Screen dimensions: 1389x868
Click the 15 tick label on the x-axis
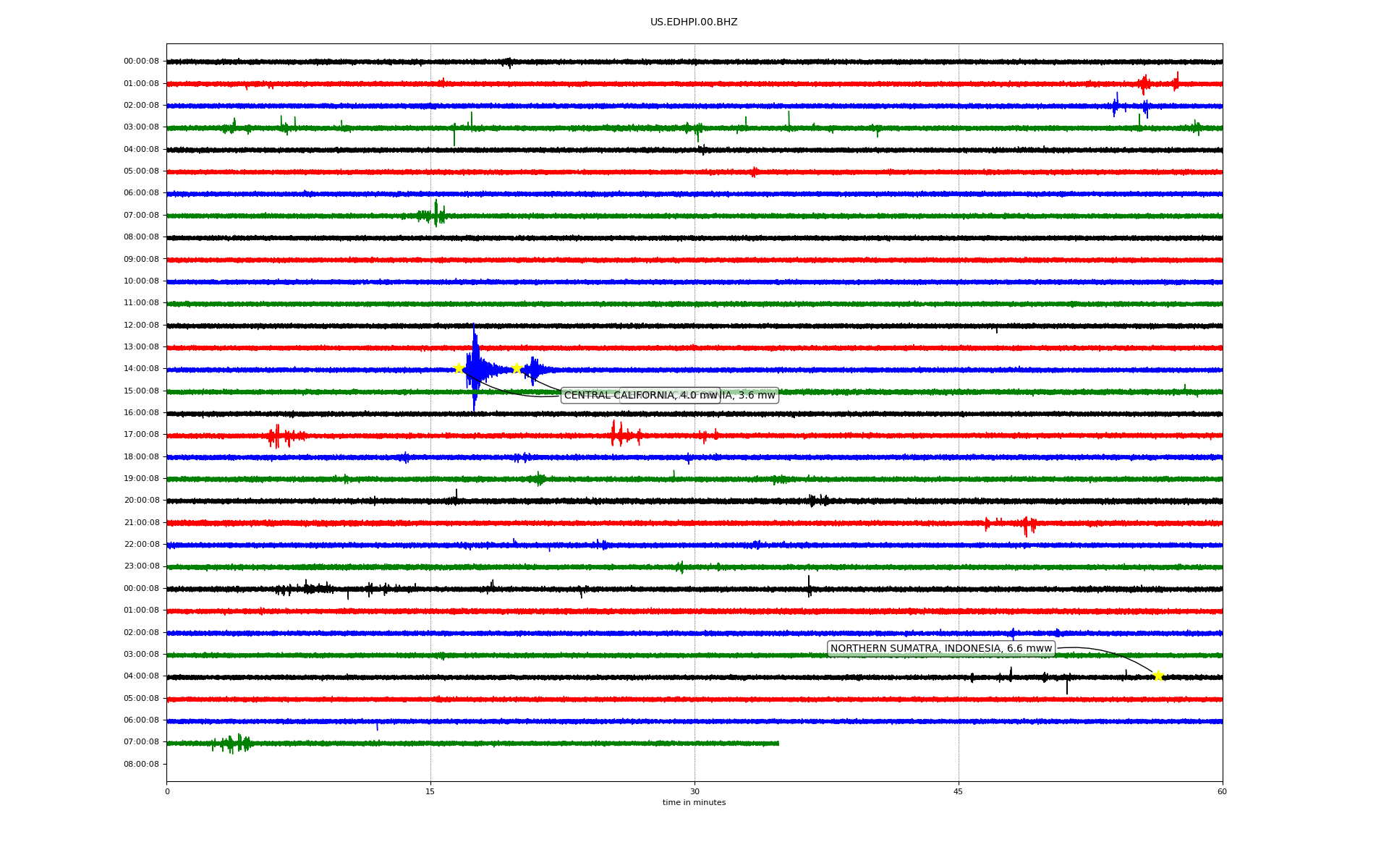430,791
